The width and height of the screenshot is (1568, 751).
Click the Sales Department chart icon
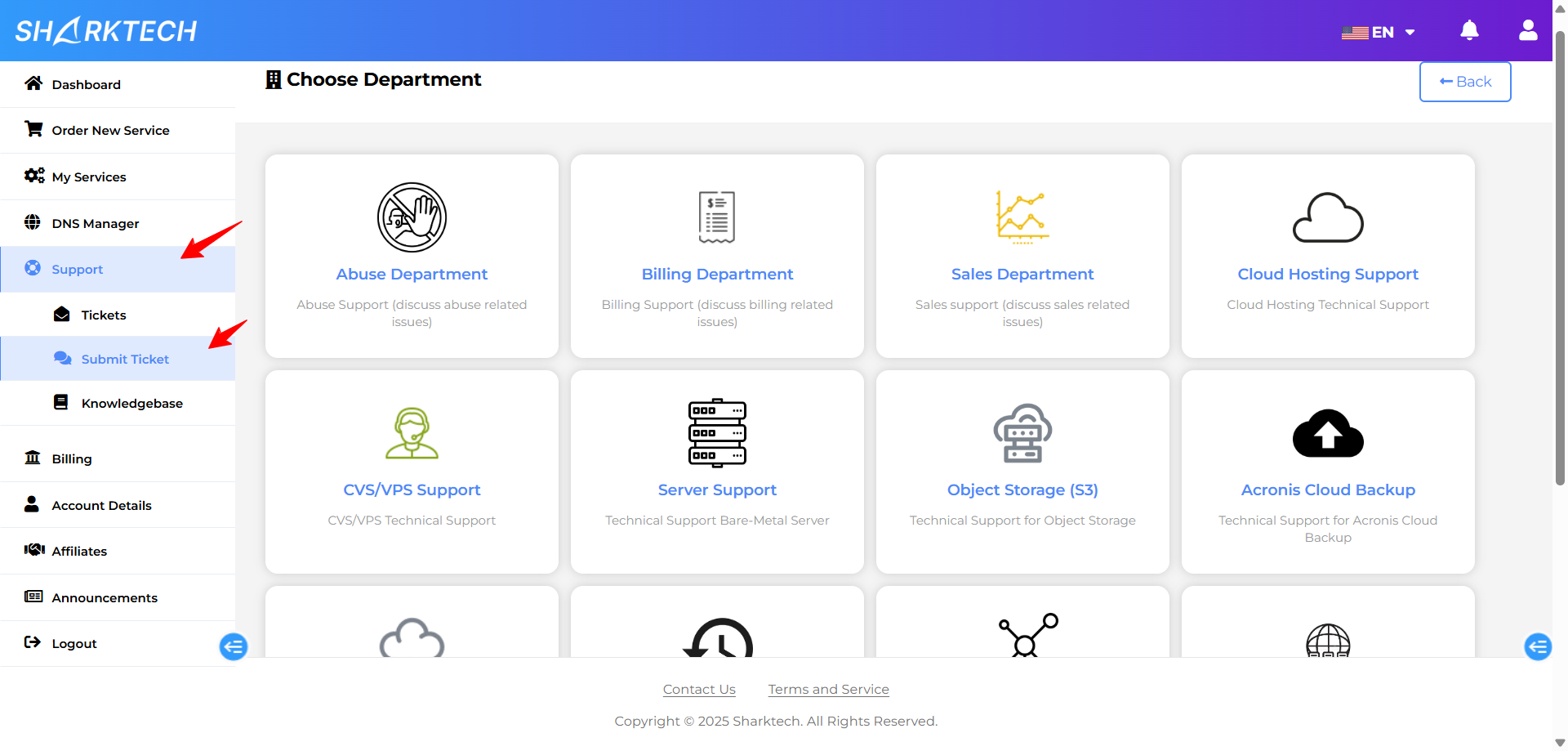pos(1022,217)
